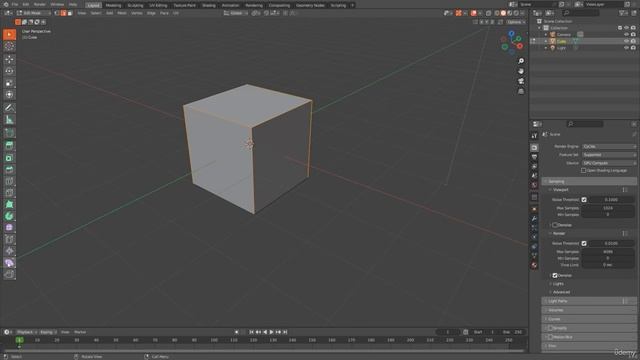
Task: Expand the Sampling Advanced subpanel
Action: pos(561,292)
